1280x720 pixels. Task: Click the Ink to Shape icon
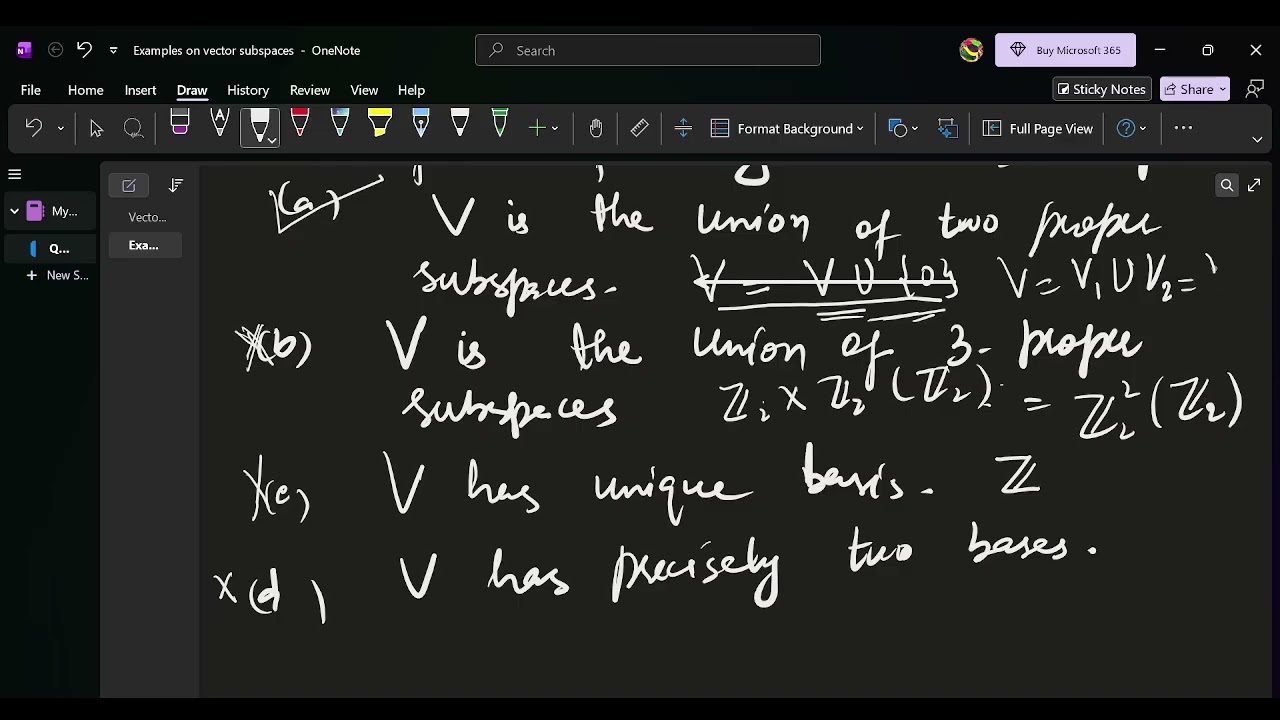click(x=947, y=128)
